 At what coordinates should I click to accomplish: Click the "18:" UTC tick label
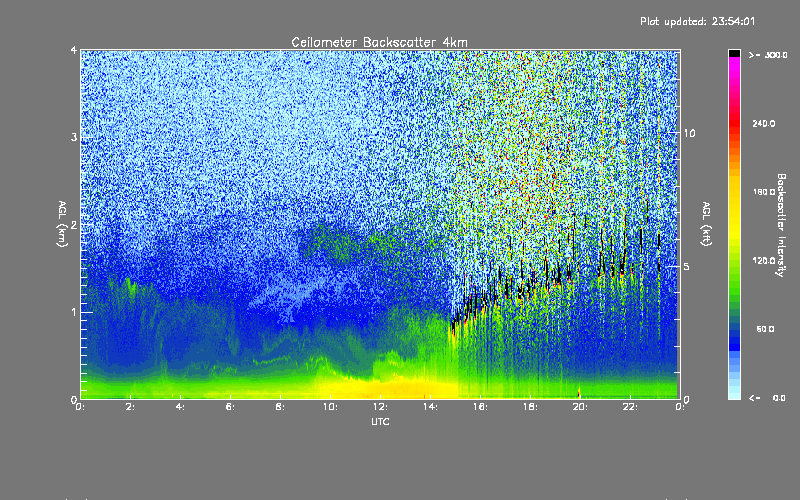click(x=530, y=407)
